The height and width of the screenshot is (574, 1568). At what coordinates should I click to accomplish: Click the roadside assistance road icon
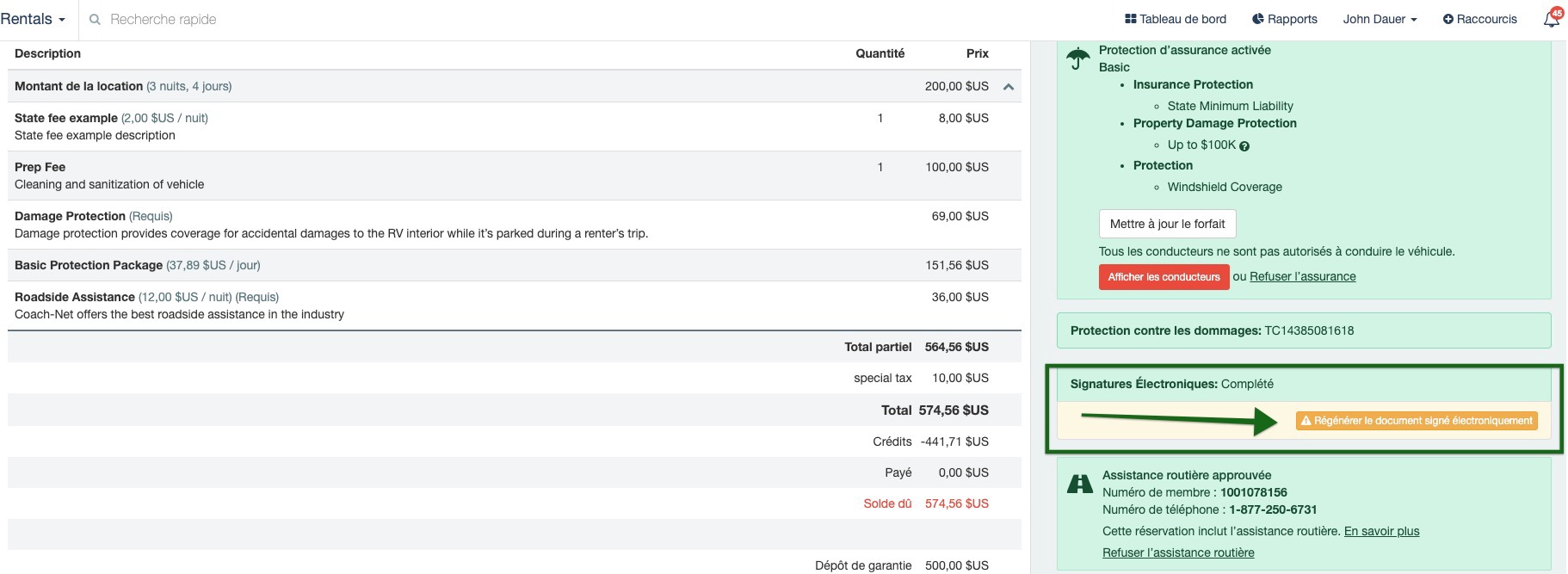coord(1079,484)
